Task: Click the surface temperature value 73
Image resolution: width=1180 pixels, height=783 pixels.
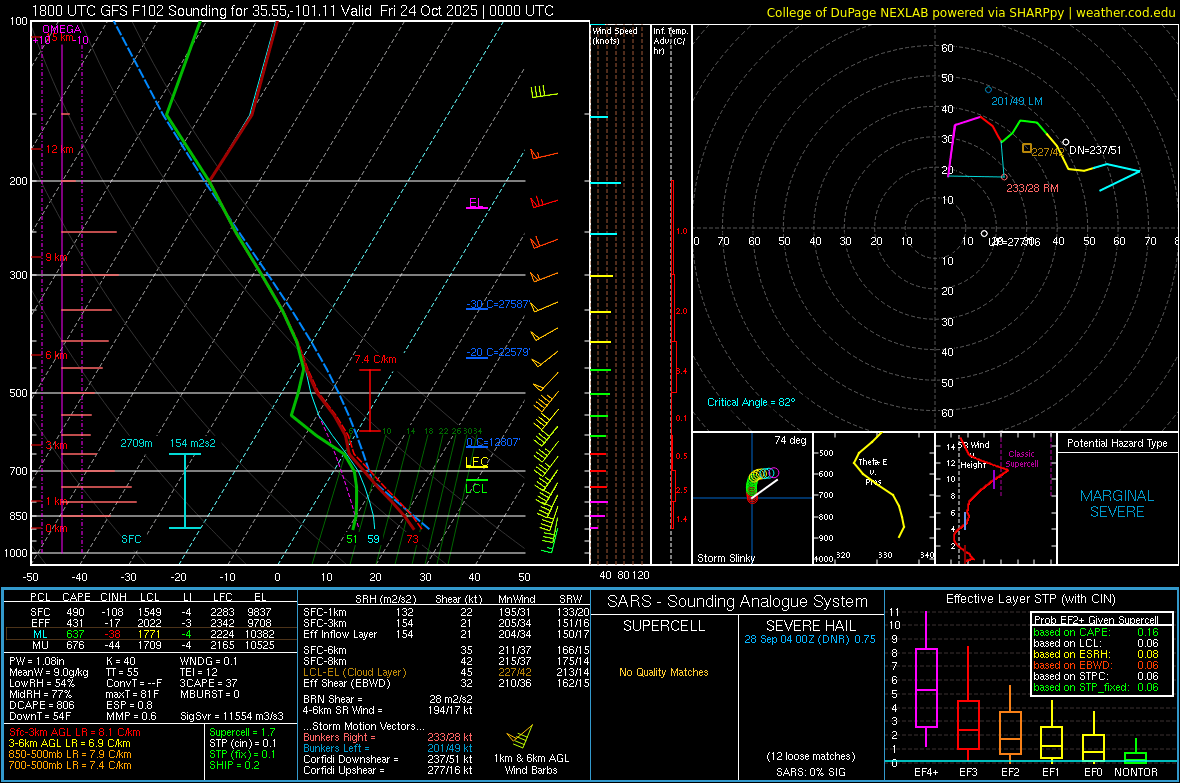Action: pos(412,539)
